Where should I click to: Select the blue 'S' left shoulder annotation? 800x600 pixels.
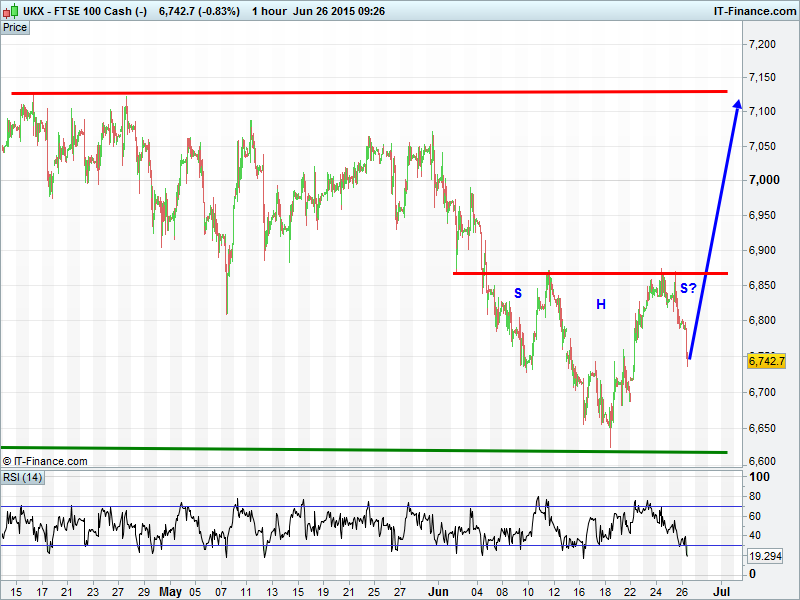[518, 293]
